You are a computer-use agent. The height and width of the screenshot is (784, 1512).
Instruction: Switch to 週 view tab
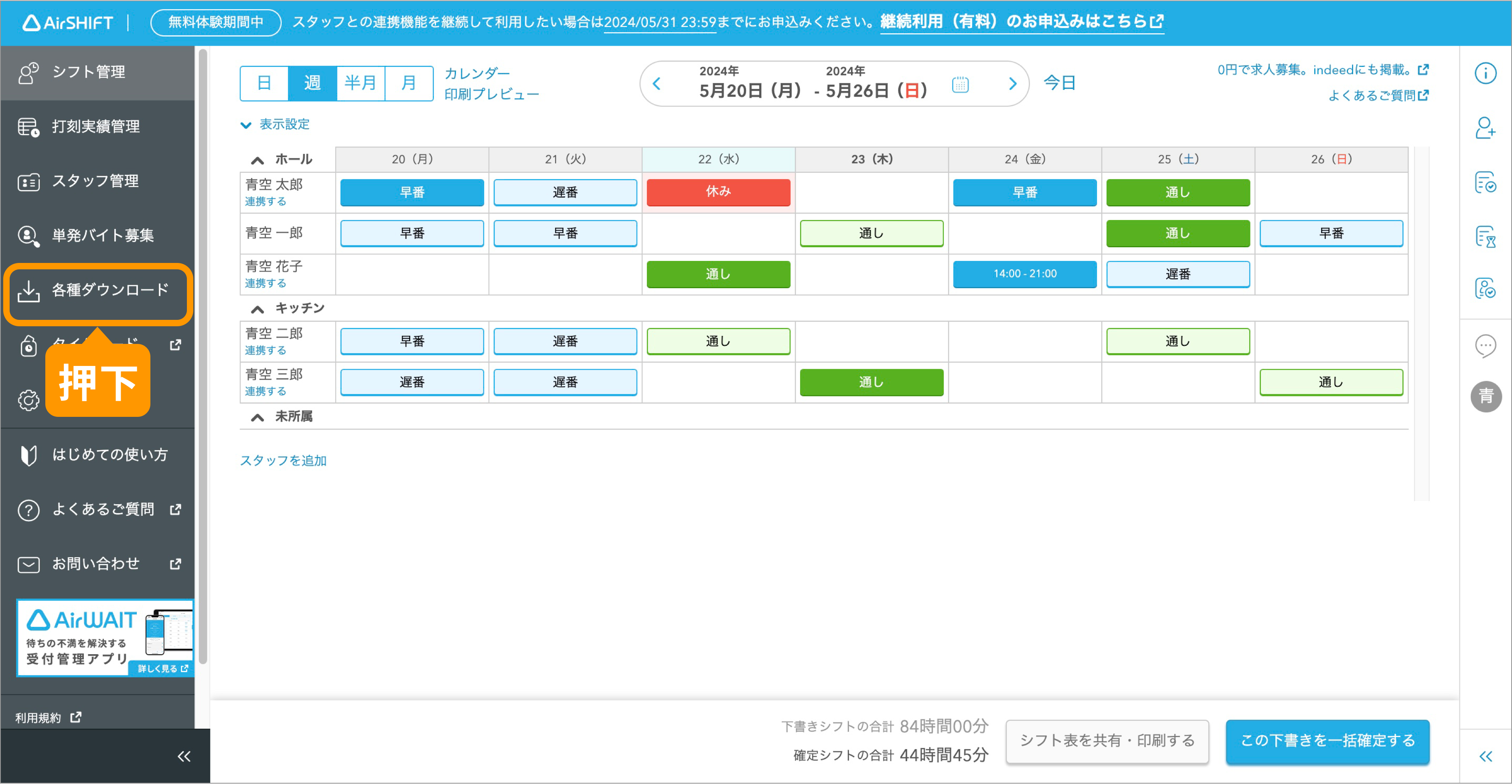point(312,83)
